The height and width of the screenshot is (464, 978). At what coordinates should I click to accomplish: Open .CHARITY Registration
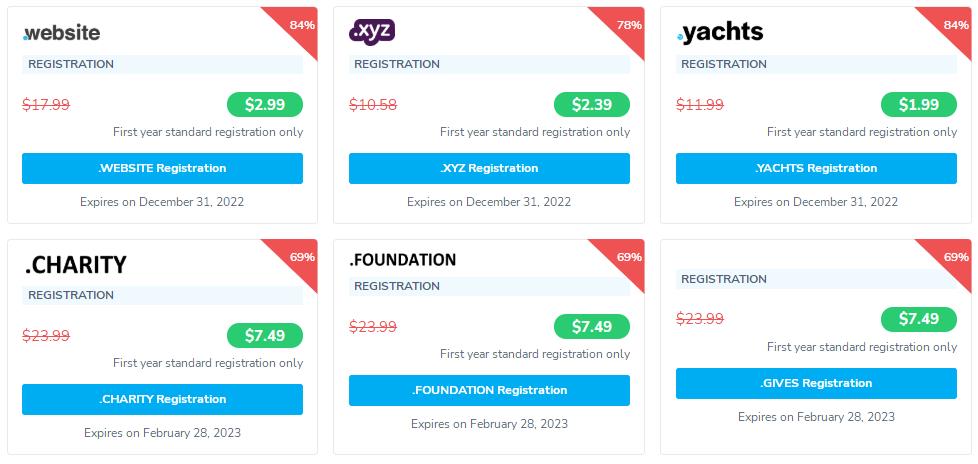click(x=162, y=399)
